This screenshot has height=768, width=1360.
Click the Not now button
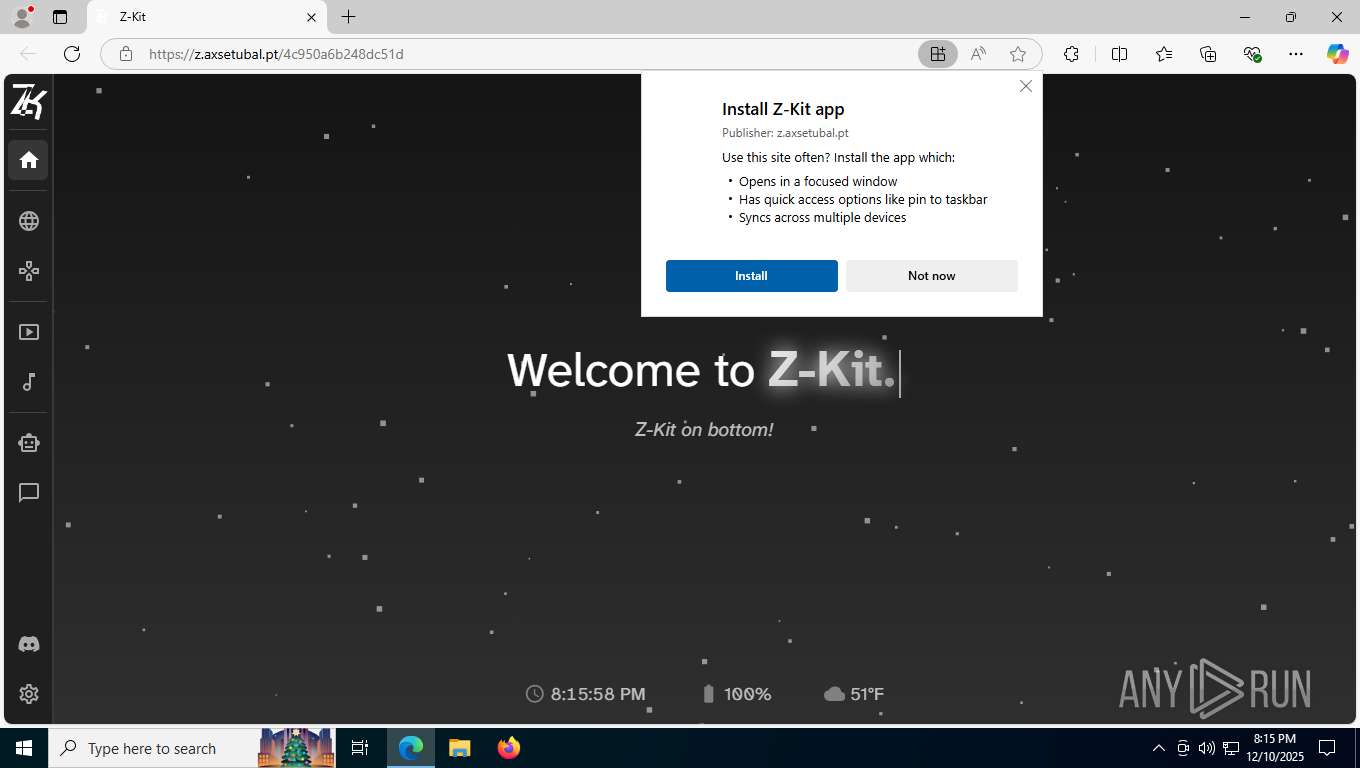pyautogui.click(x=931, y=276)
